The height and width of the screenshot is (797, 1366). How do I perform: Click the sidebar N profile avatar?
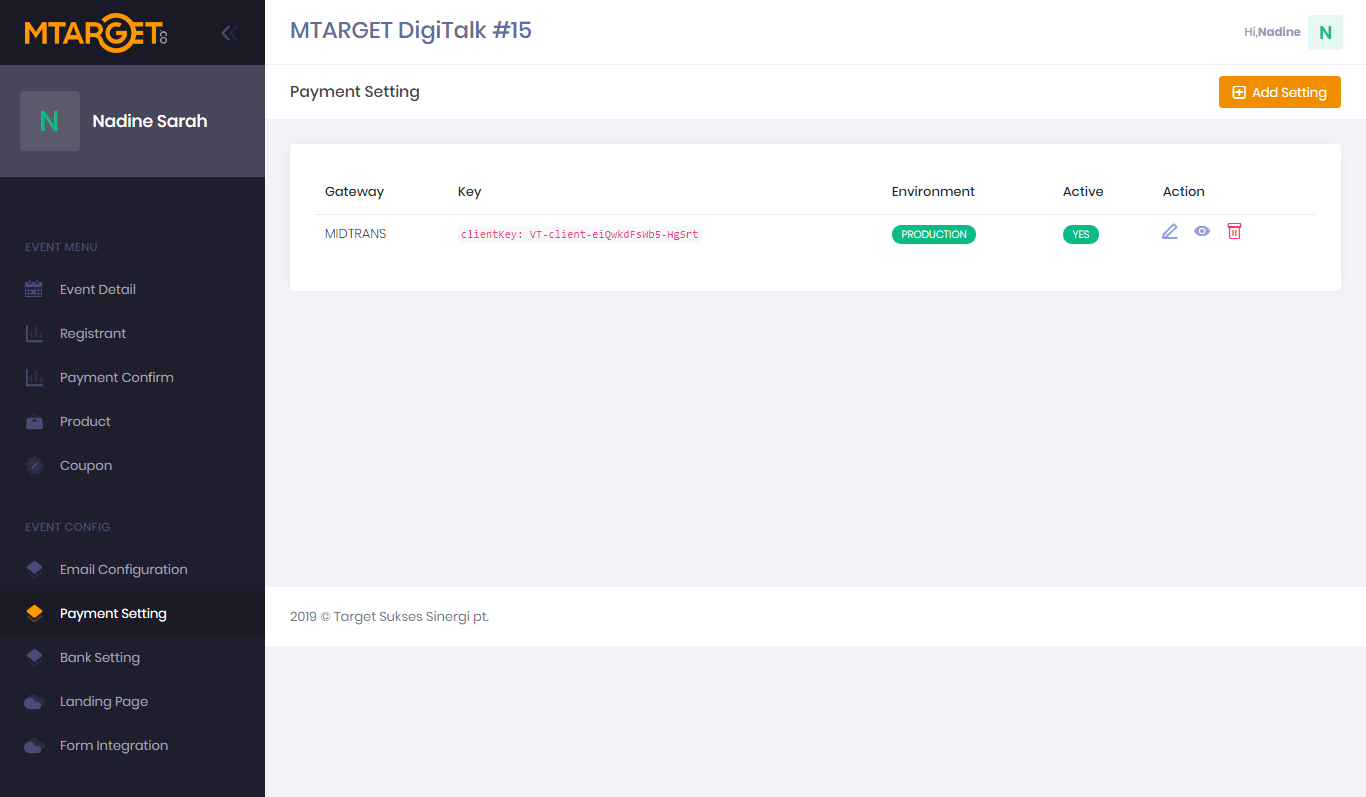[x=50, y=121]
